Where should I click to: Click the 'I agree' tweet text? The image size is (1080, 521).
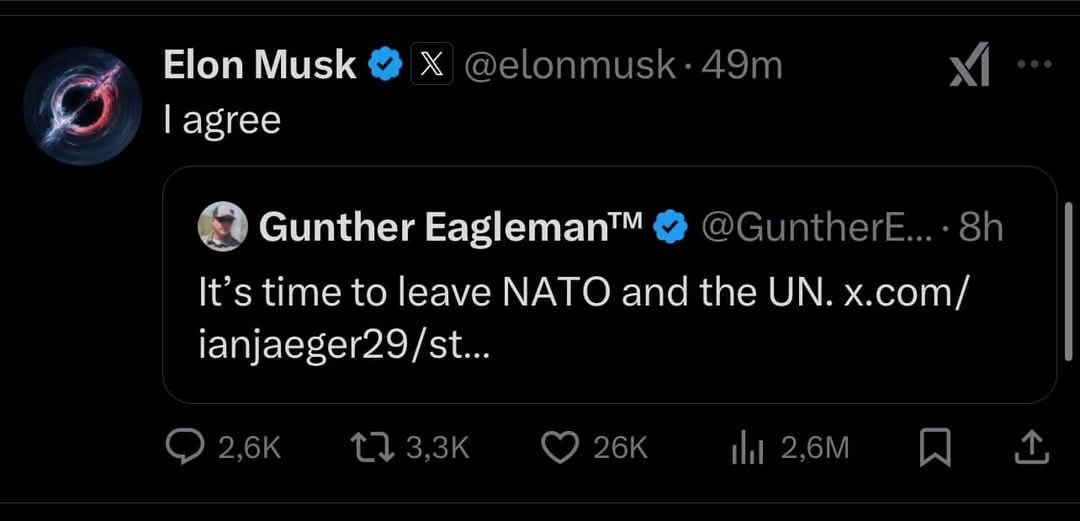pos(222,121)
